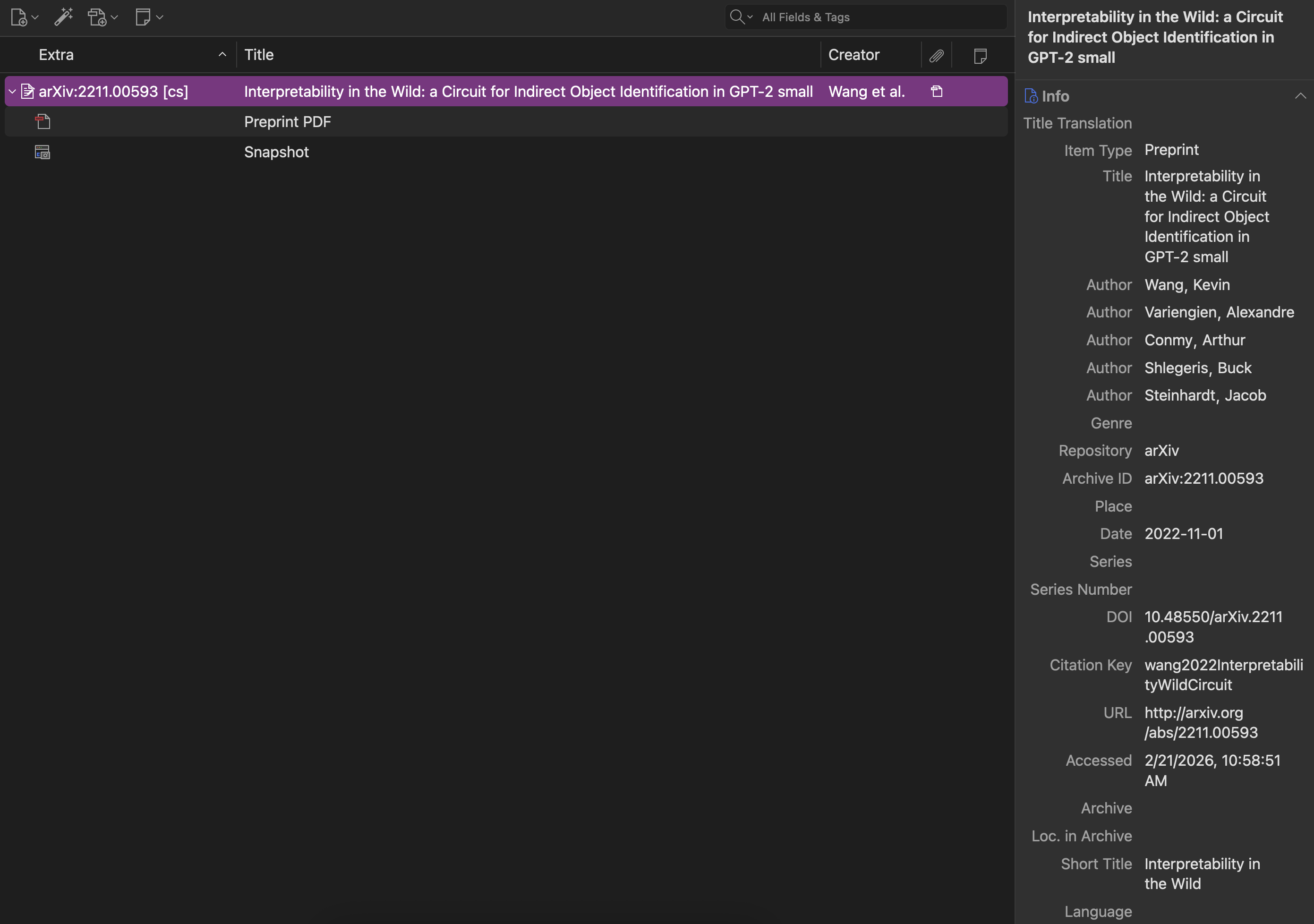Collapse the Info section chevron
Viewport: 1314px width, 924px height.
(1300, 95)
